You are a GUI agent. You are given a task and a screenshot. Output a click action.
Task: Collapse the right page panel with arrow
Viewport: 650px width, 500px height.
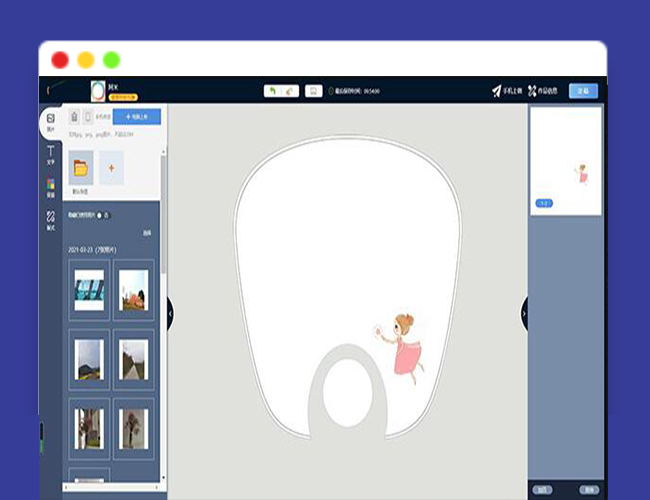(525, 313)
